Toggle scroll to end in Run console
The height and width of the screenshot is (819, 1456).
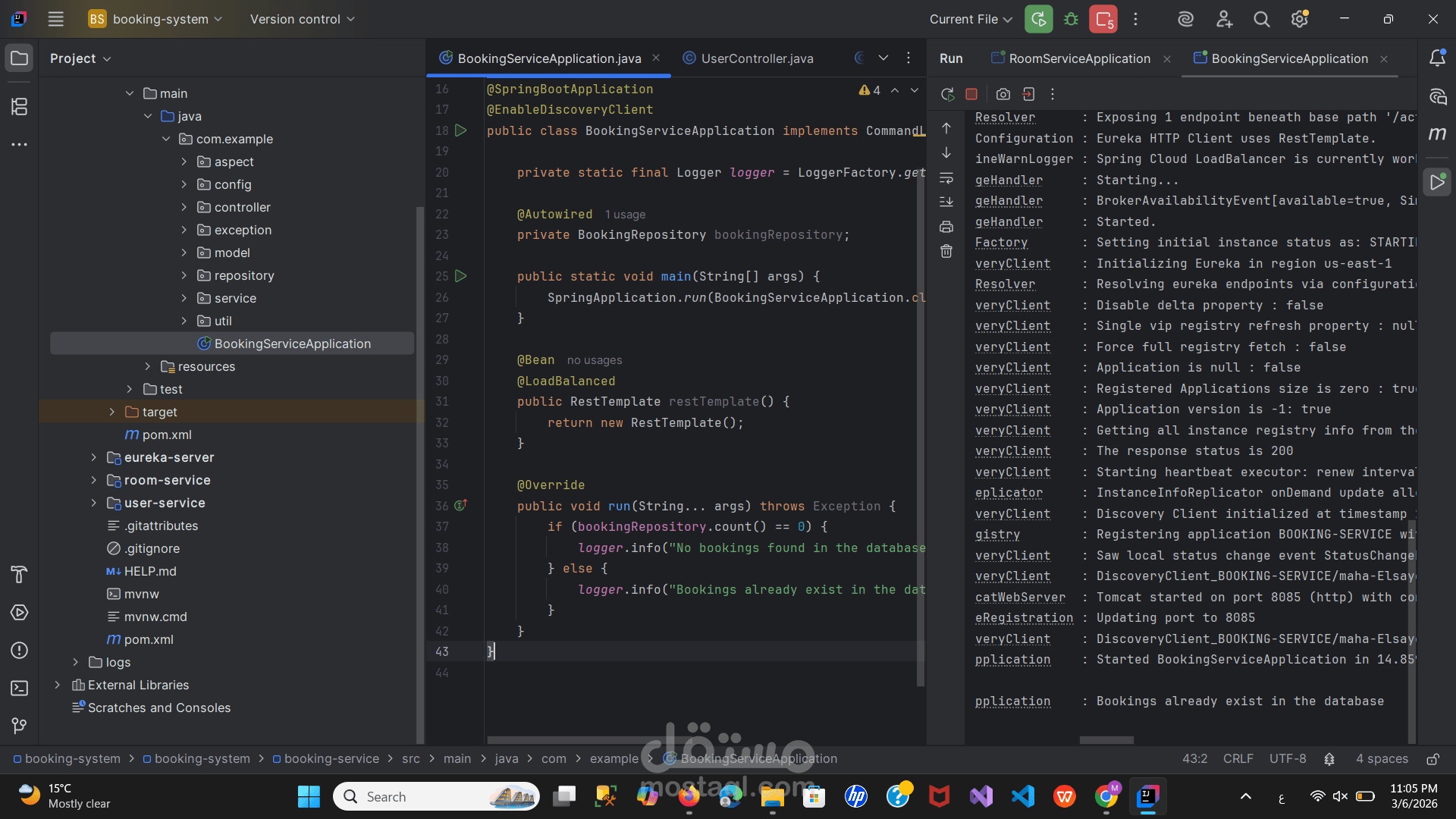946,202
